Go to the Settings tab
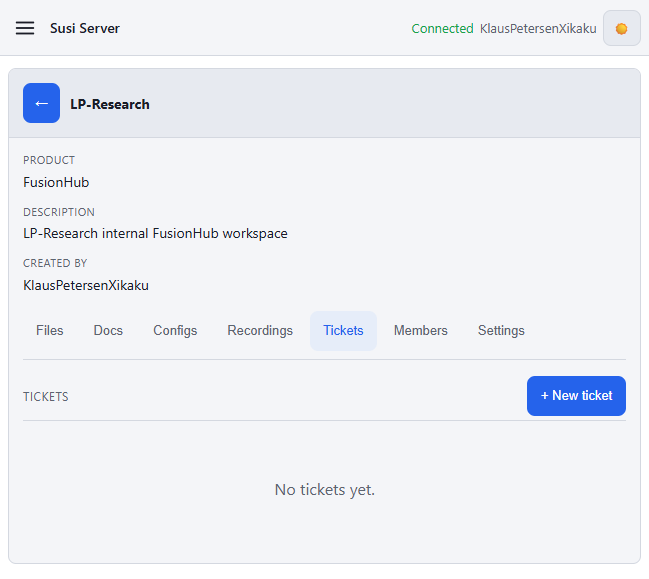This screenshot has height=579, width=649. (501, 330)
